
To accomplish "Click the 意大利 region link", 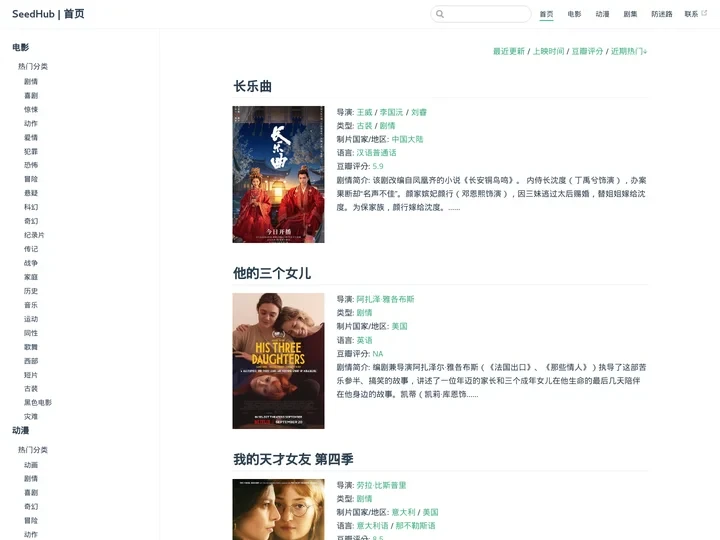I will [x=404, y=512].
